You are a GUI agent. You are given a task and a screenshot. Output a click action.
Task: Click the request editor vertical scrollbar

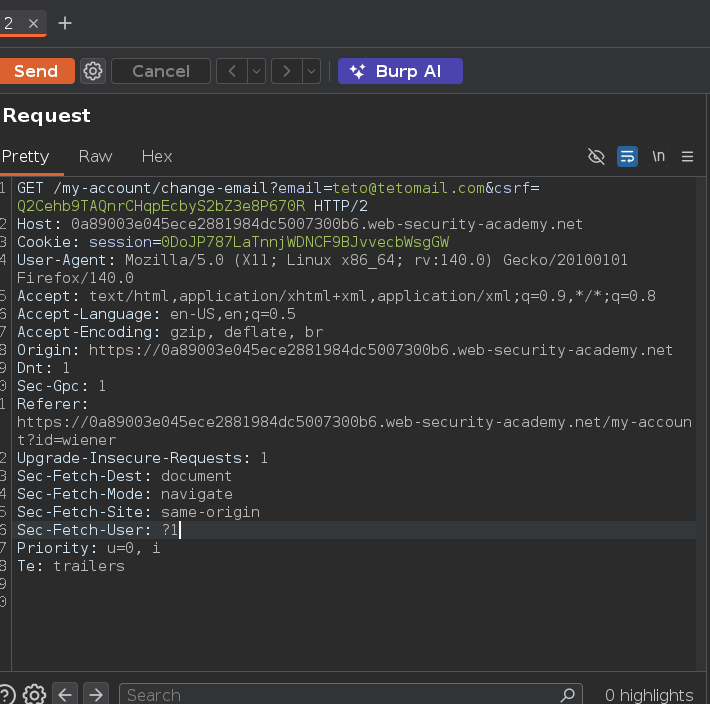701,423
